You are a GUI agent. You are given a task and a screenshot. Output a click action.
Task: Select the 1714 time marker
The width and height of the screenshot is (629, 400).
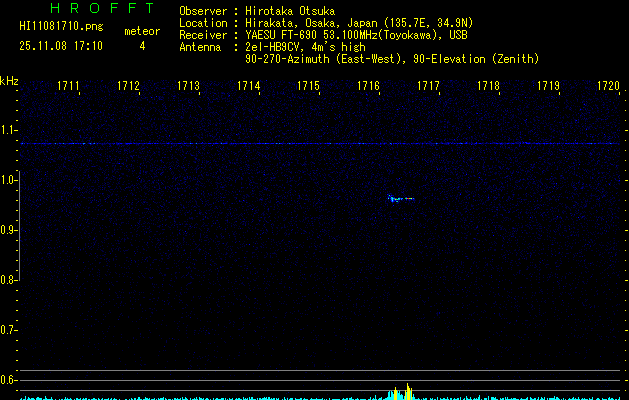pyautogui.click(x=249, y=87)
